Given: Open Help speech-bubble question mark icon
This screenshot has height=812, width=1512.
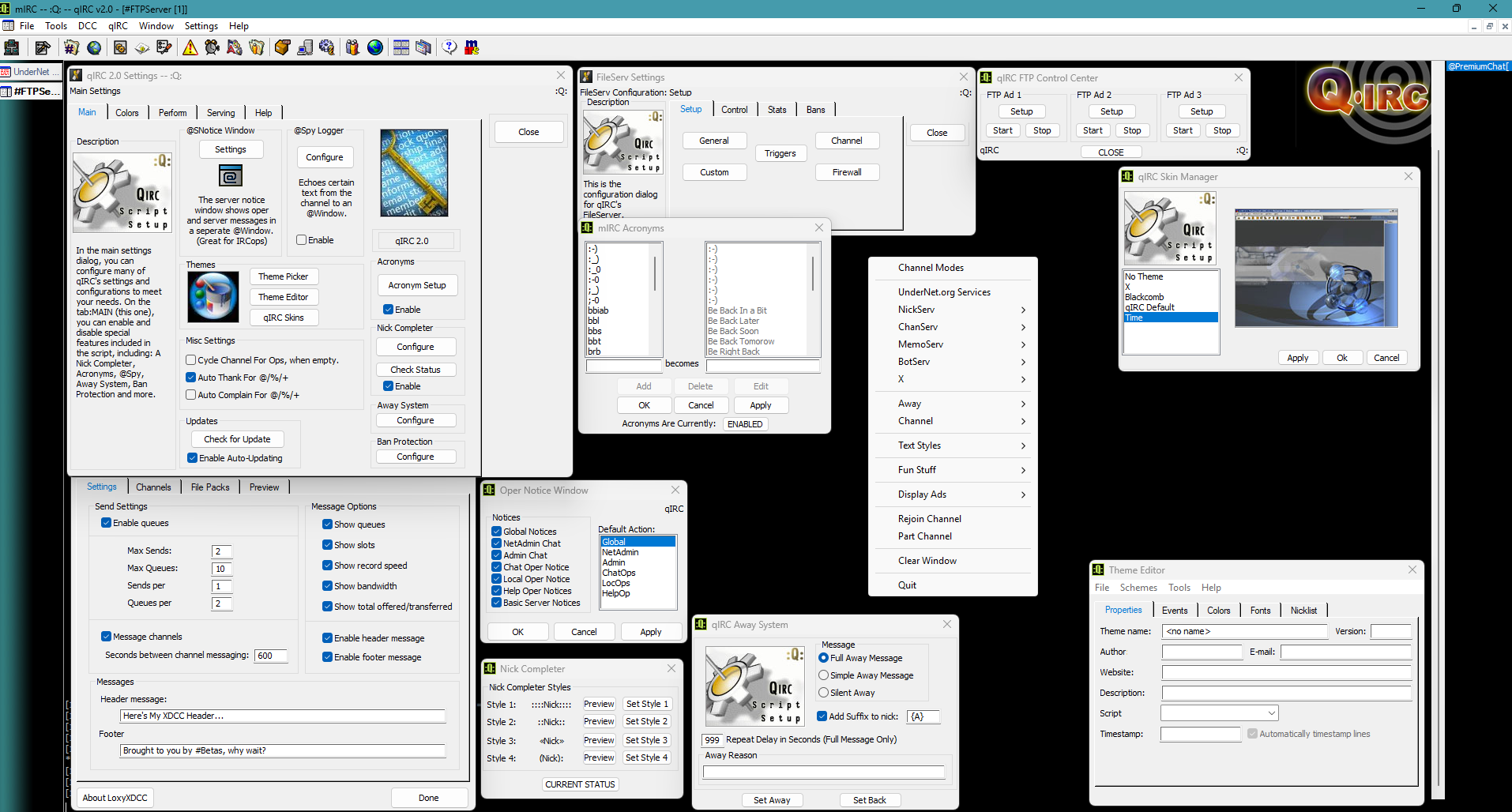Looking at the screenshot, I should pyautogui.click(x=449, y=47).
